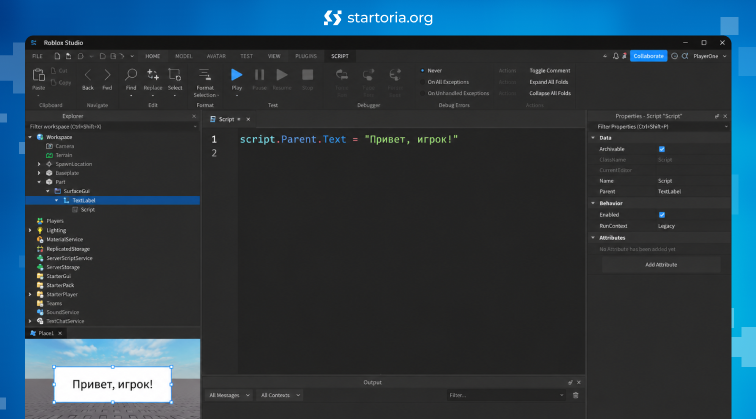Close the Script editor tab

coord(248,120)
